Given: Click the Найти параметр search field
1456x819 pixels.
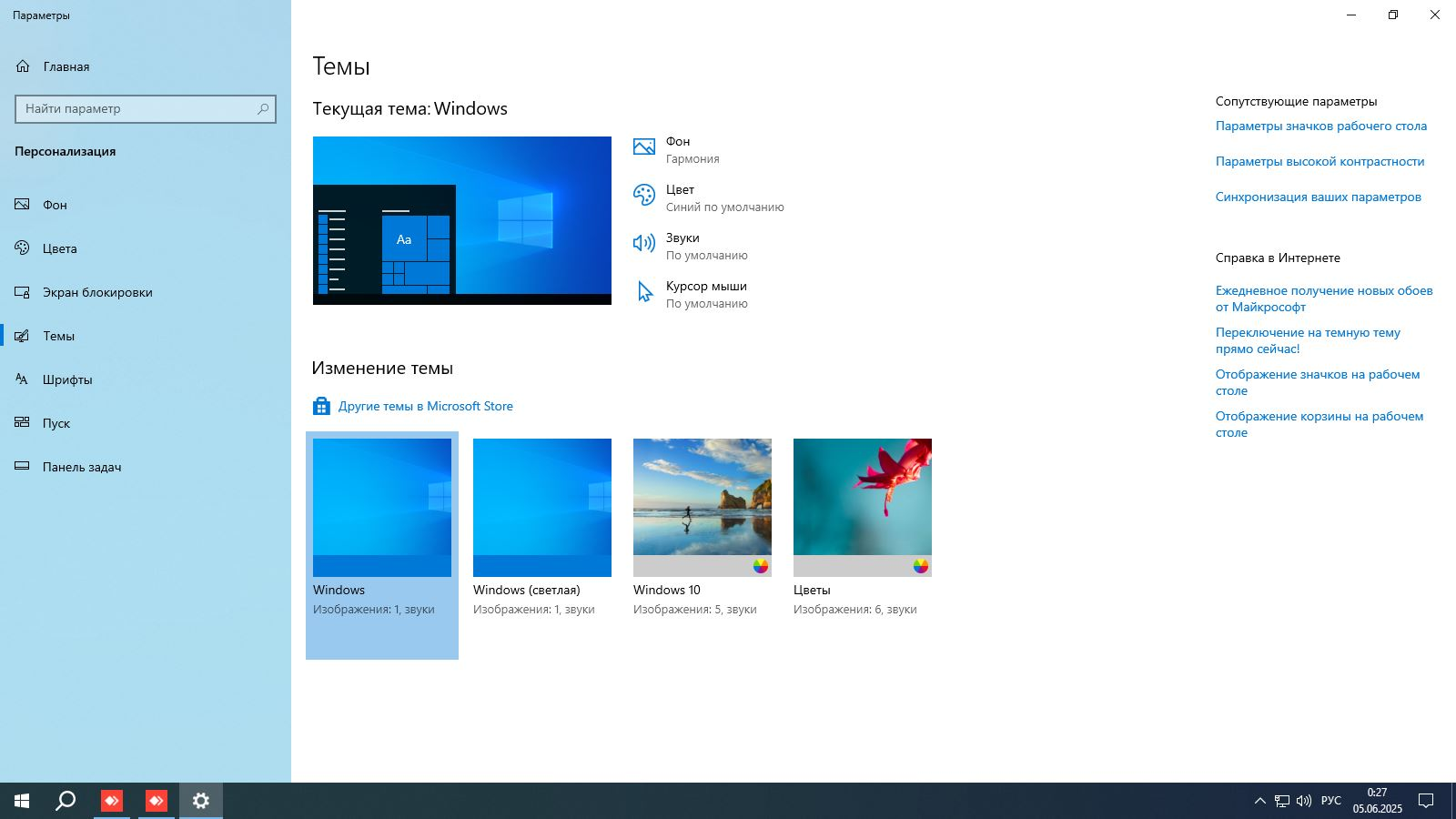Looking at the screenshot, I should [x=146, y=108].
